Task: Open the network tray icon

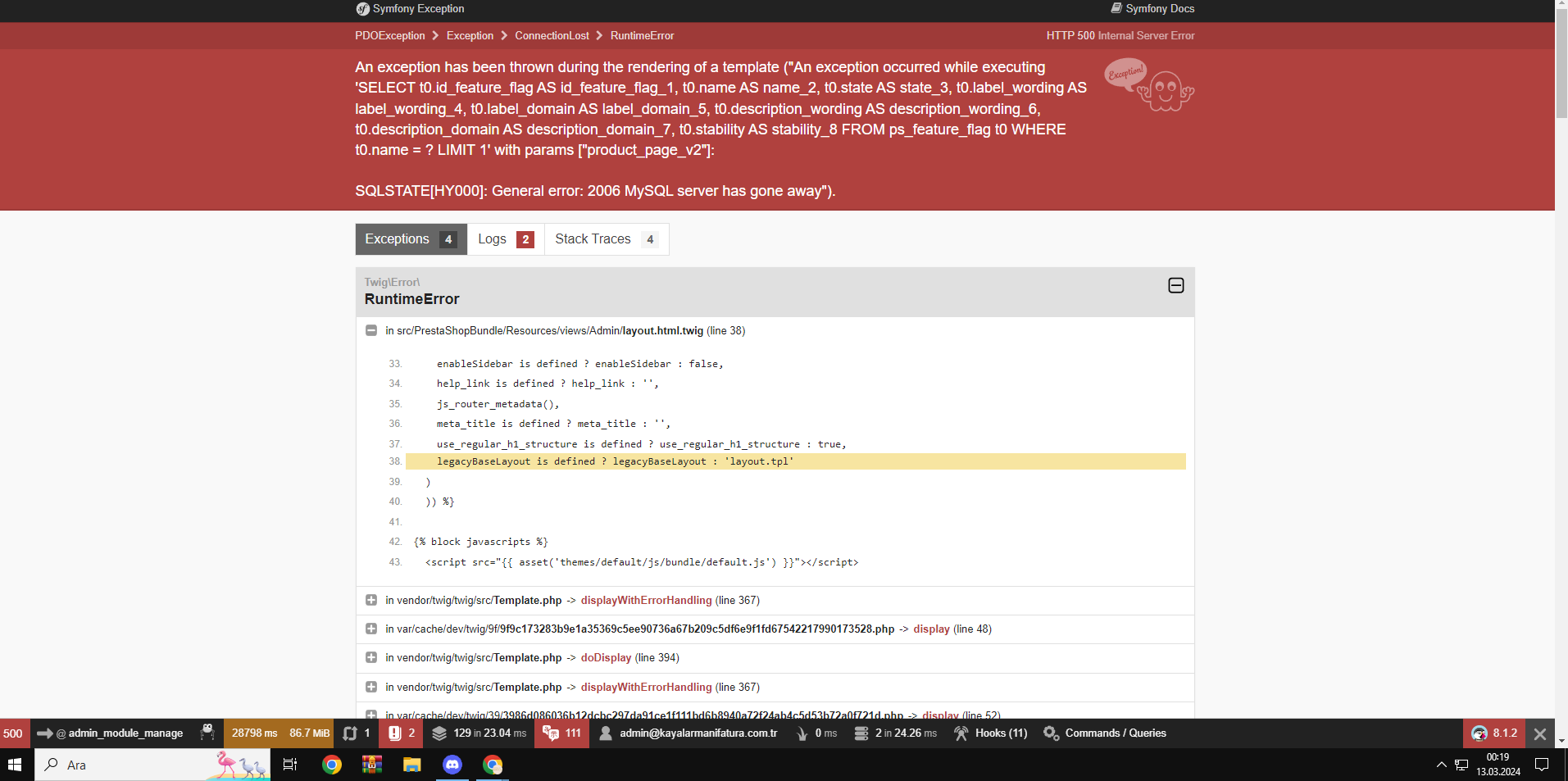Action: 1461,765
